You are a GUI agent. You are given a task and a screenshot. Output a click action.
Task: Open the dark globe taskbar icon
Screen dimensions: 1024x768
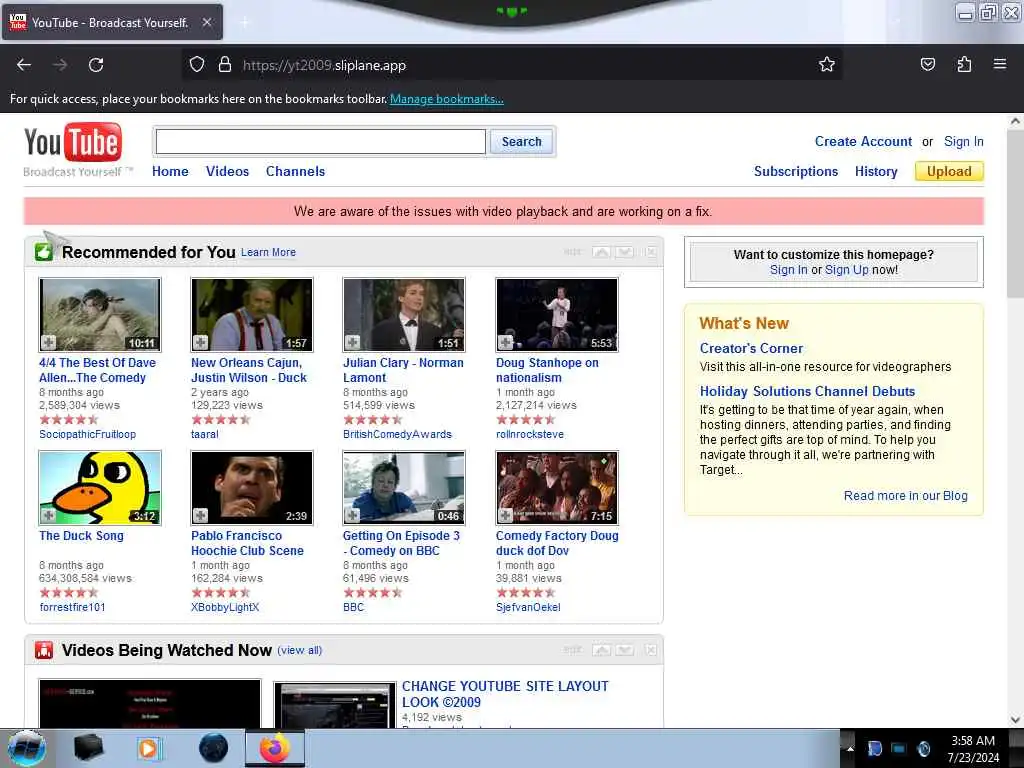click(213, 748)
